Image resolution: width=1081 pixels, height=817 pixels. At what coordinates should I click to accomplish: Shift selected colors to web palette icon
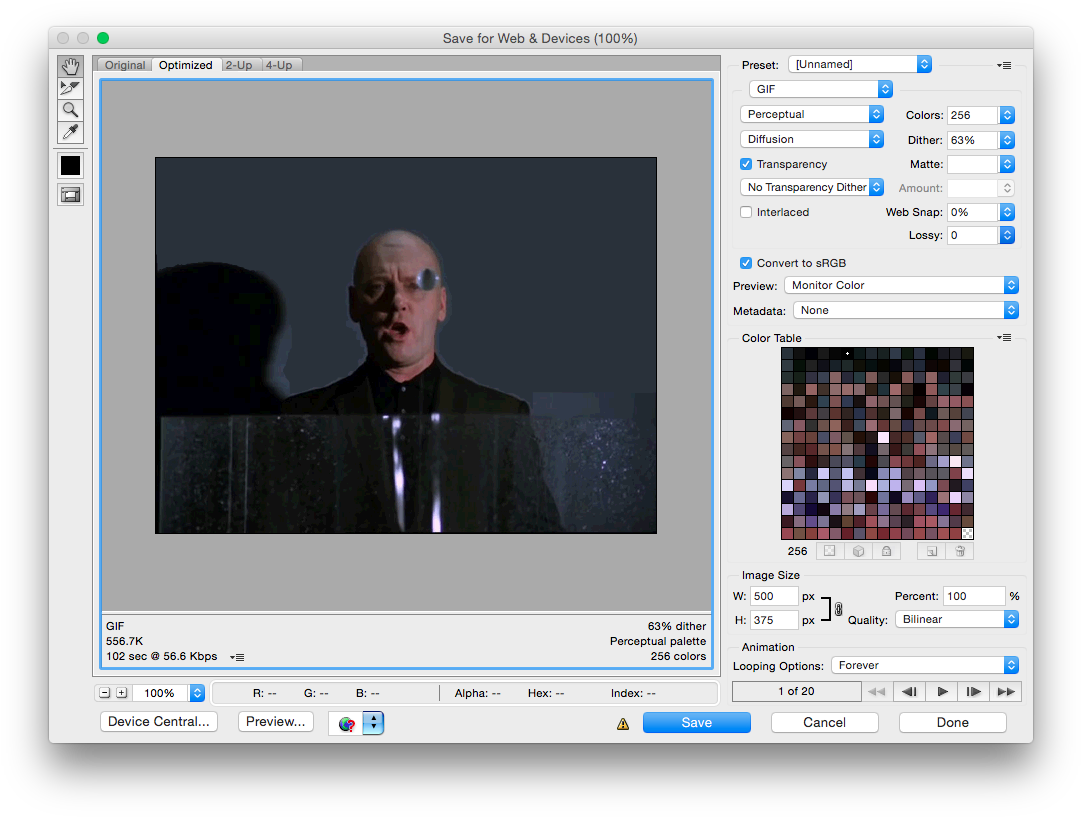click(x=858, y=551)
